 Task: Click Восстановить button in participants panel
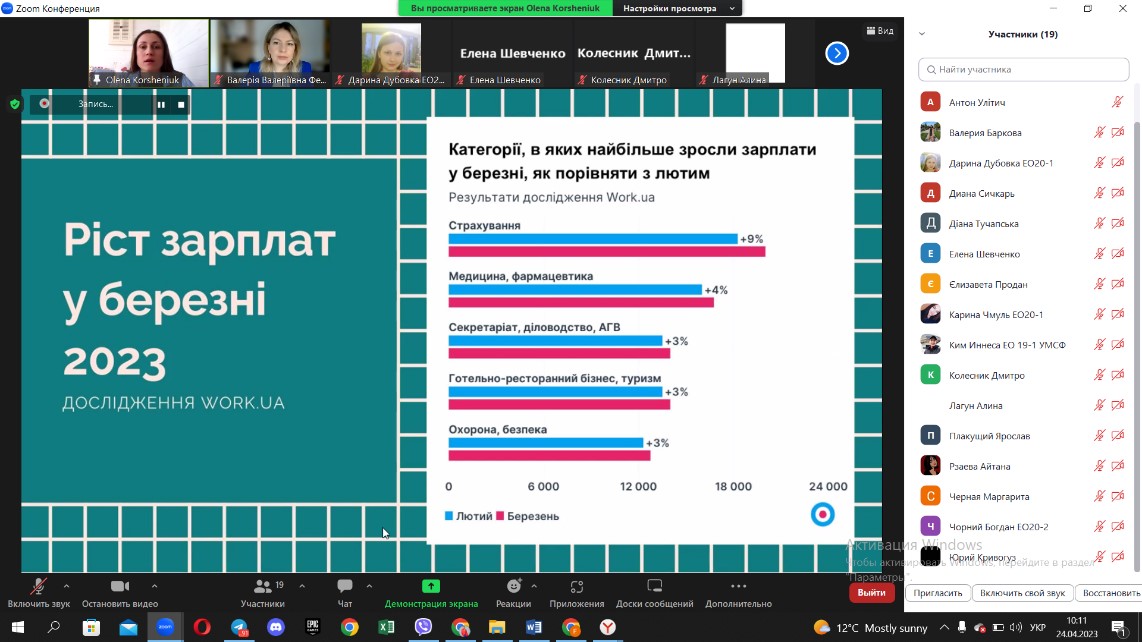1109,593
